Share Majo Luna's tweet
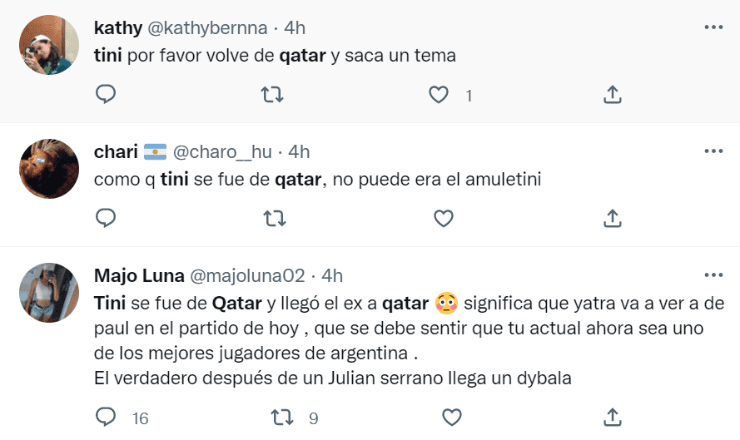This screenshot has height=440, width=740. pyautogui.click(x=614, y=416)
